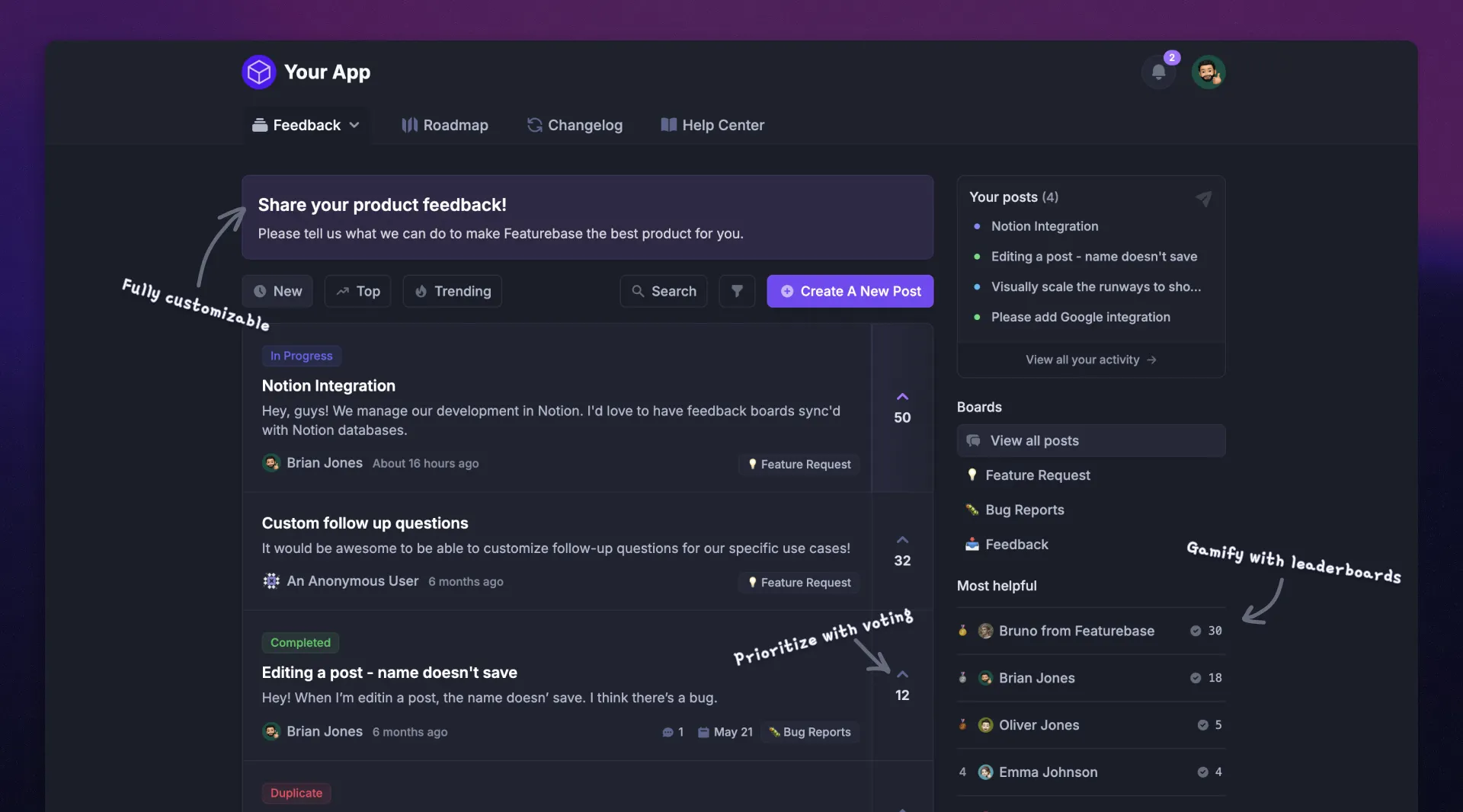Image resolution: width=1463 pixels, height=812 pixels.
Task: Sort posts by Trending
Action: pos(453,291)
